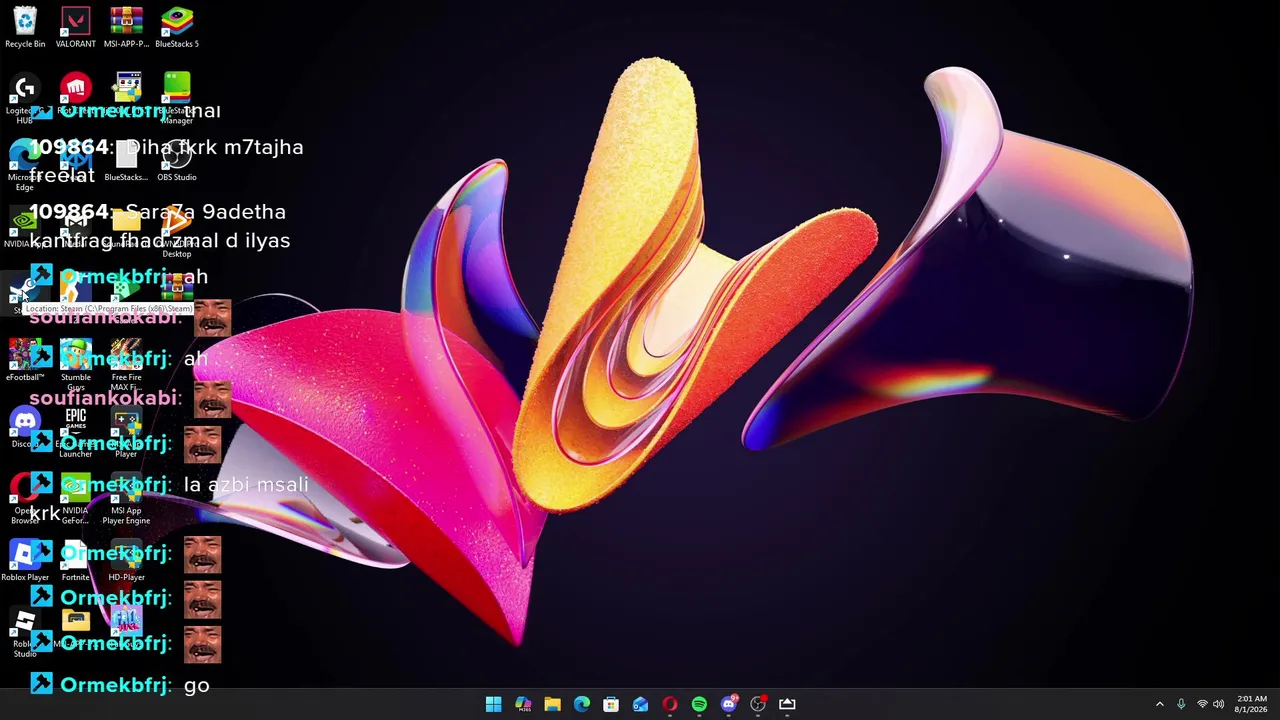1280x720 pixels.
Task: Open Logitech G HUB desktop shortcut
Action: pyautogui.click(x=25, y=98)
